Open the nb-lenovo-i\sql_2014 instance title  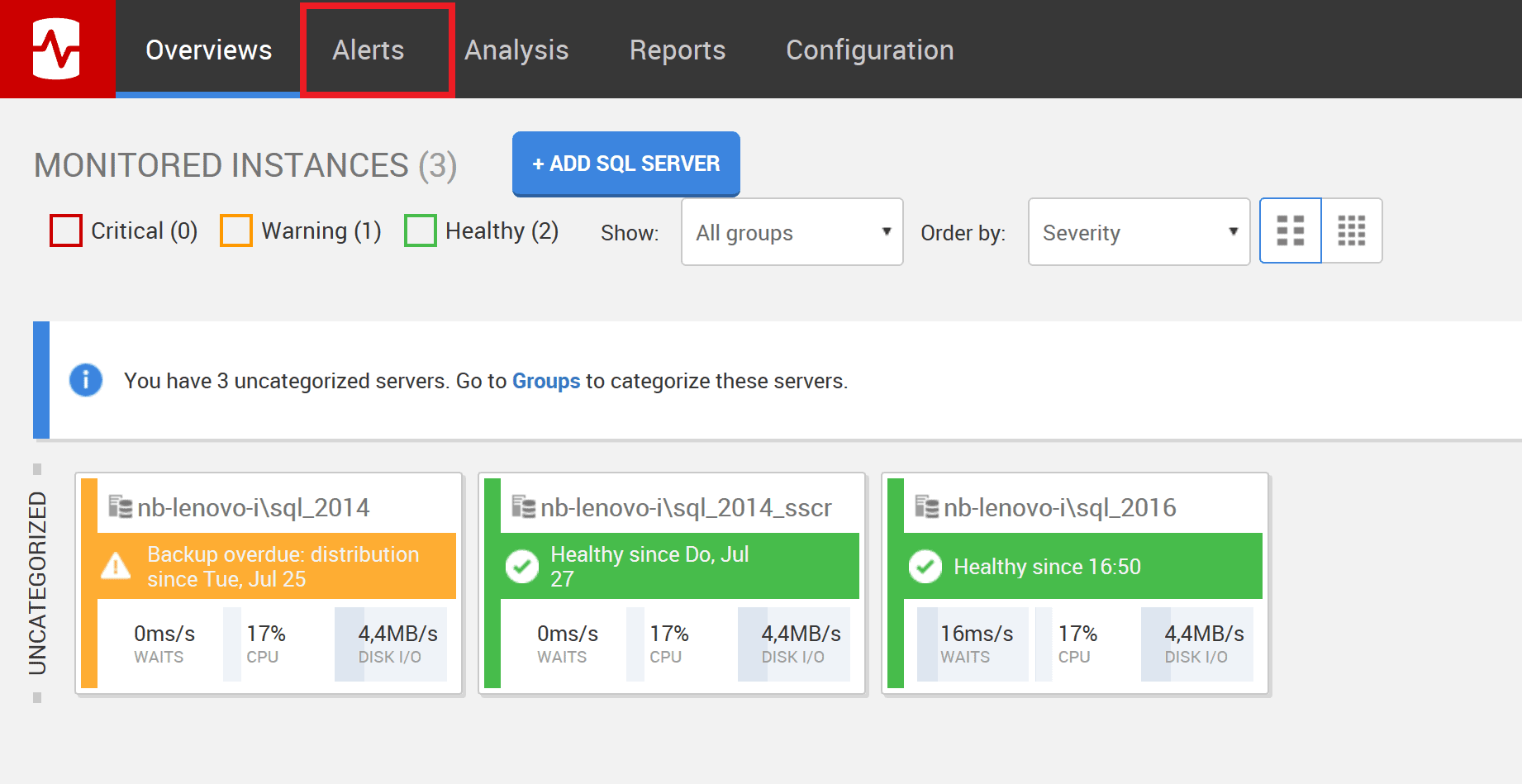tap(254, 507)
